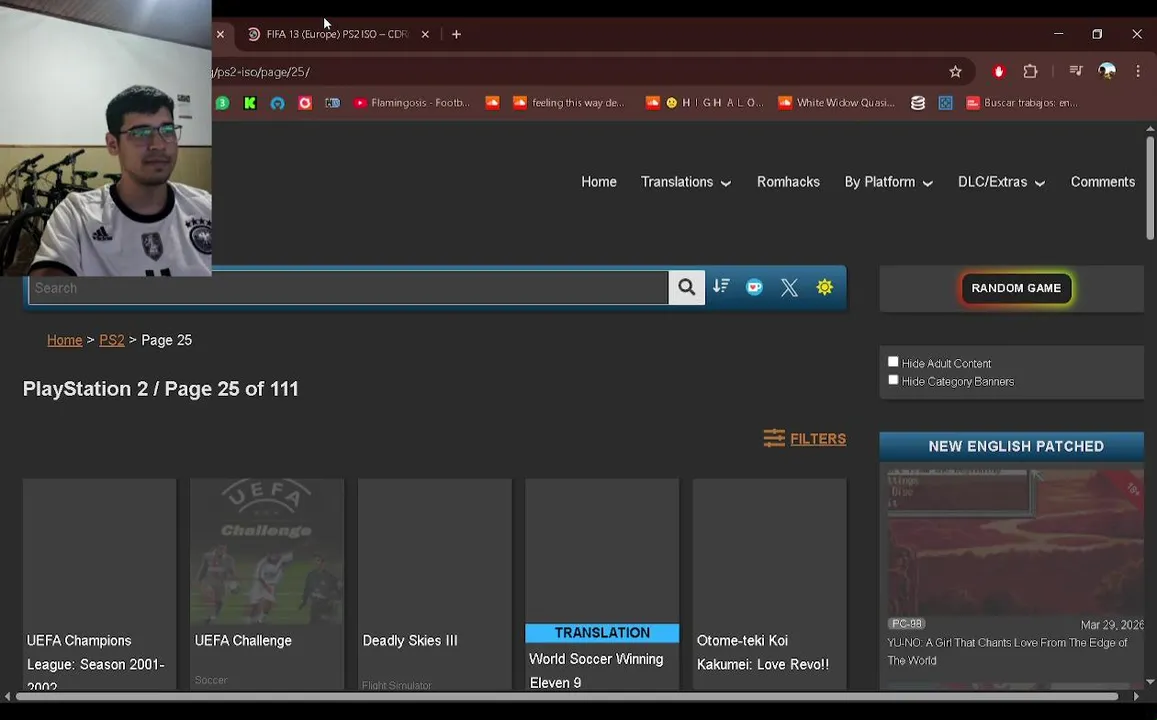1157x720 pixels.
Task: Open YU-NO: A Girl That Chants Love title
Action: click(x=1006, y=651)
